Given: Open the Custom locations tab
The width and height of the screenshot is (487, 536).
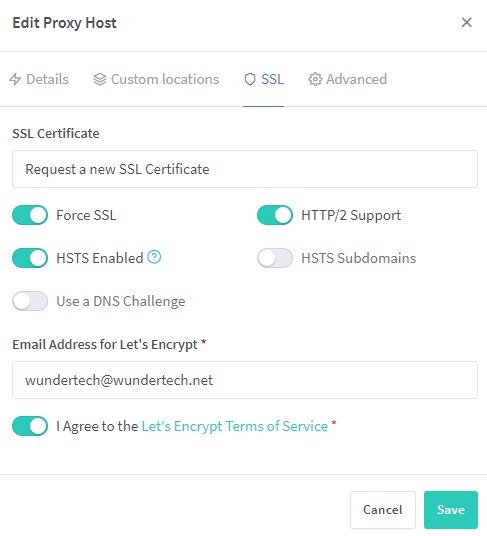Looking at the screenshot, I should coord(156,79).
